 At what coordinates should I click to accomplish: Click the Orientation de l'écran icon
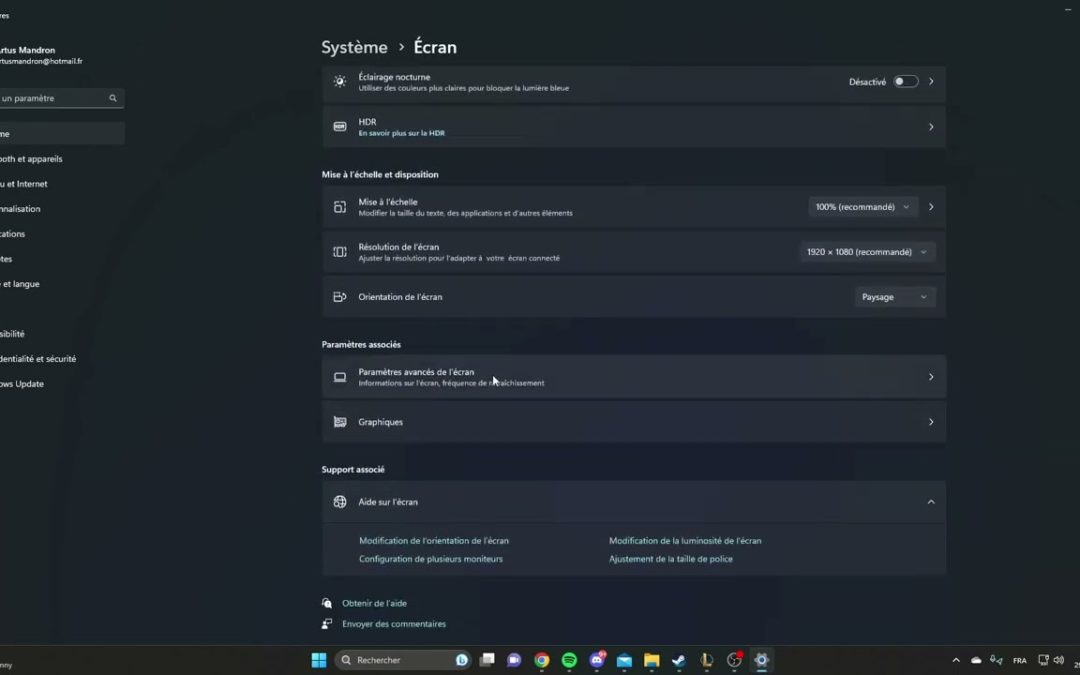tap(340, 297)
